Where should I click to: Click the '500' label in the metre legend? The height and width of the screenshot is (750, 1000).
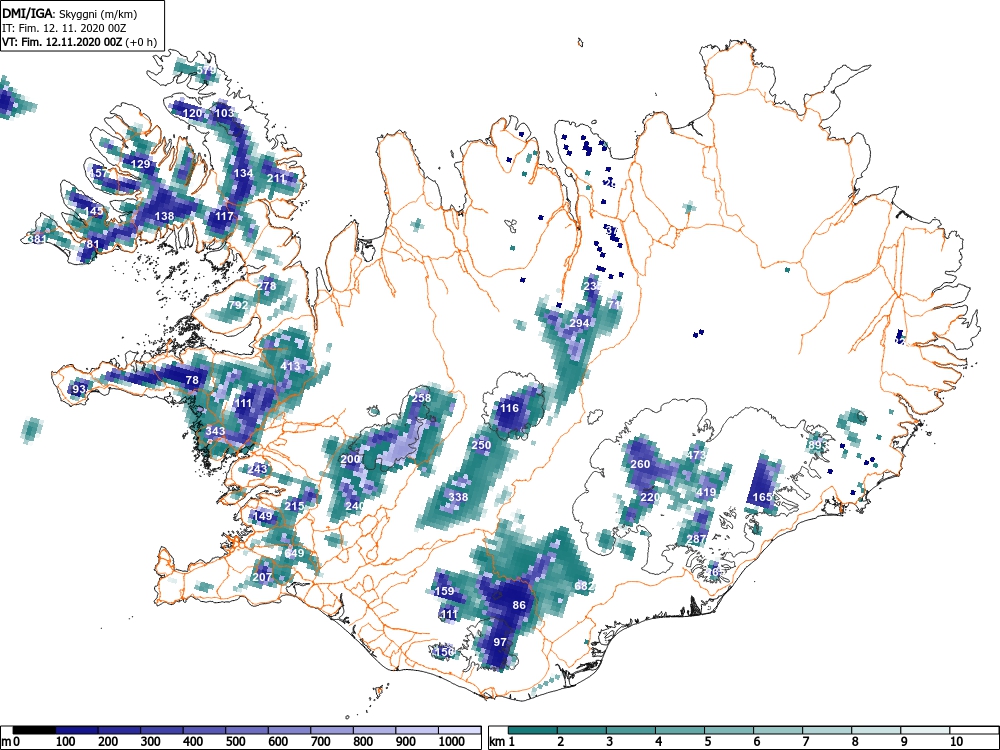236,742
